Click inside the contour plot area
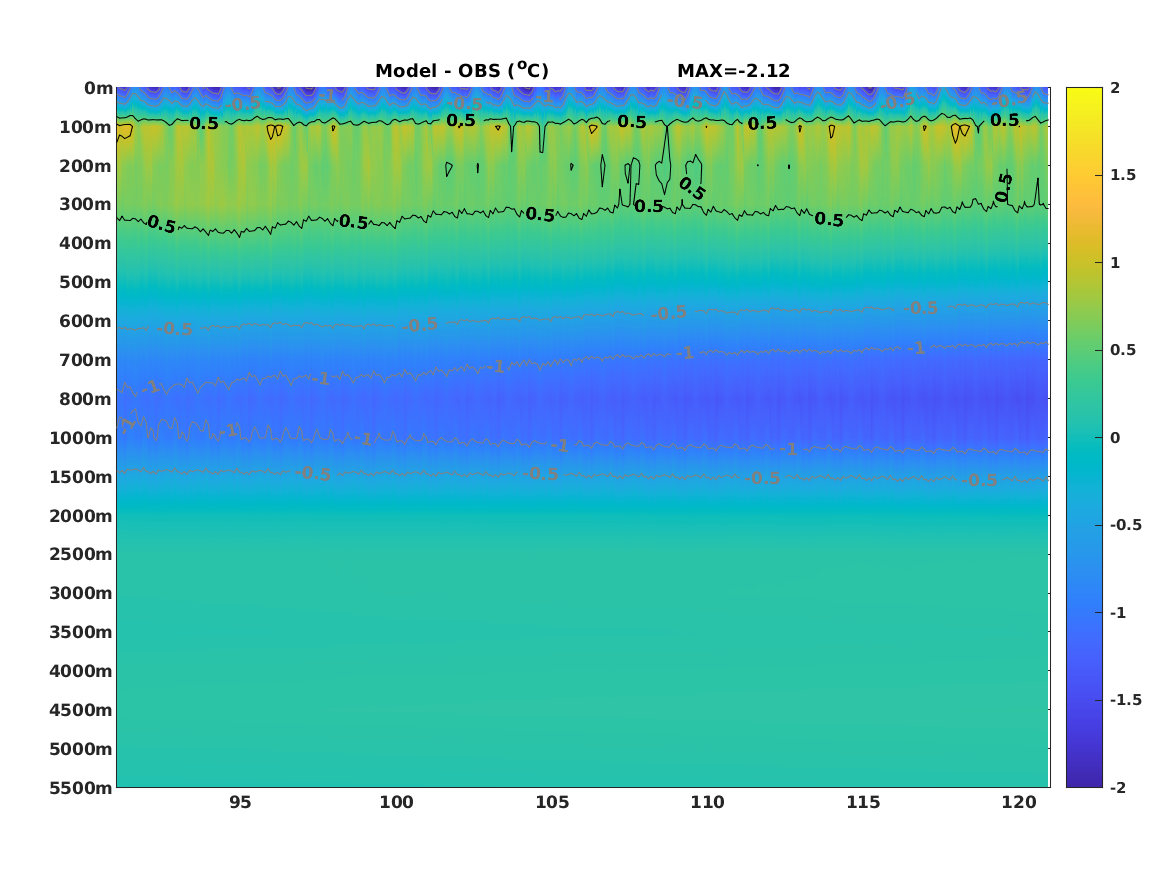The width and height of the screenshot is (1167, 875). (x=583, y=438)
